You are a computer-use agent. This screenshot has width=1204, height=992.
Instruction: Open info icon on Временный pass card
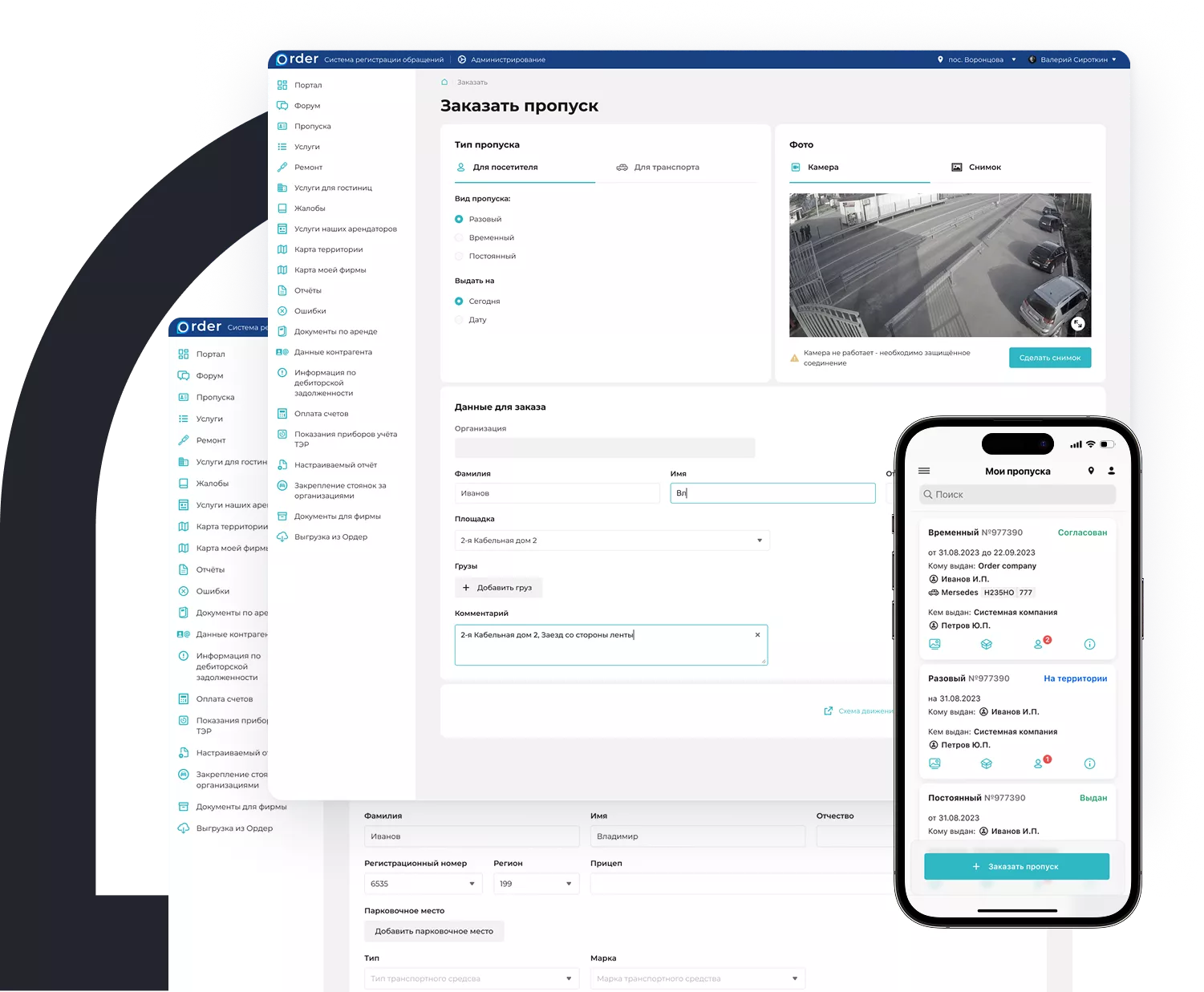pos(1089,644)
